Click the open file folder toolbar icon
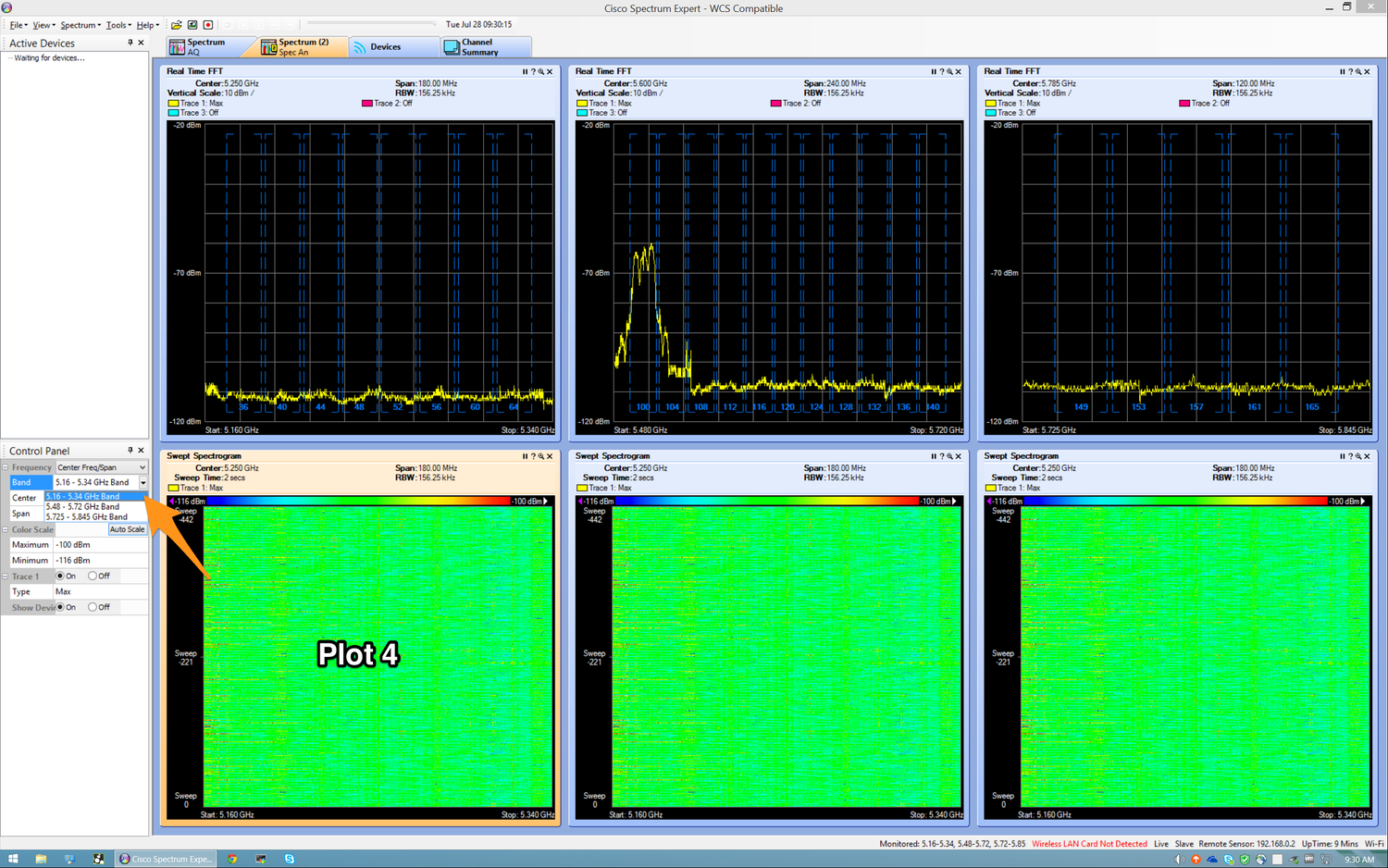The image size is (1388, 868). 176,25
